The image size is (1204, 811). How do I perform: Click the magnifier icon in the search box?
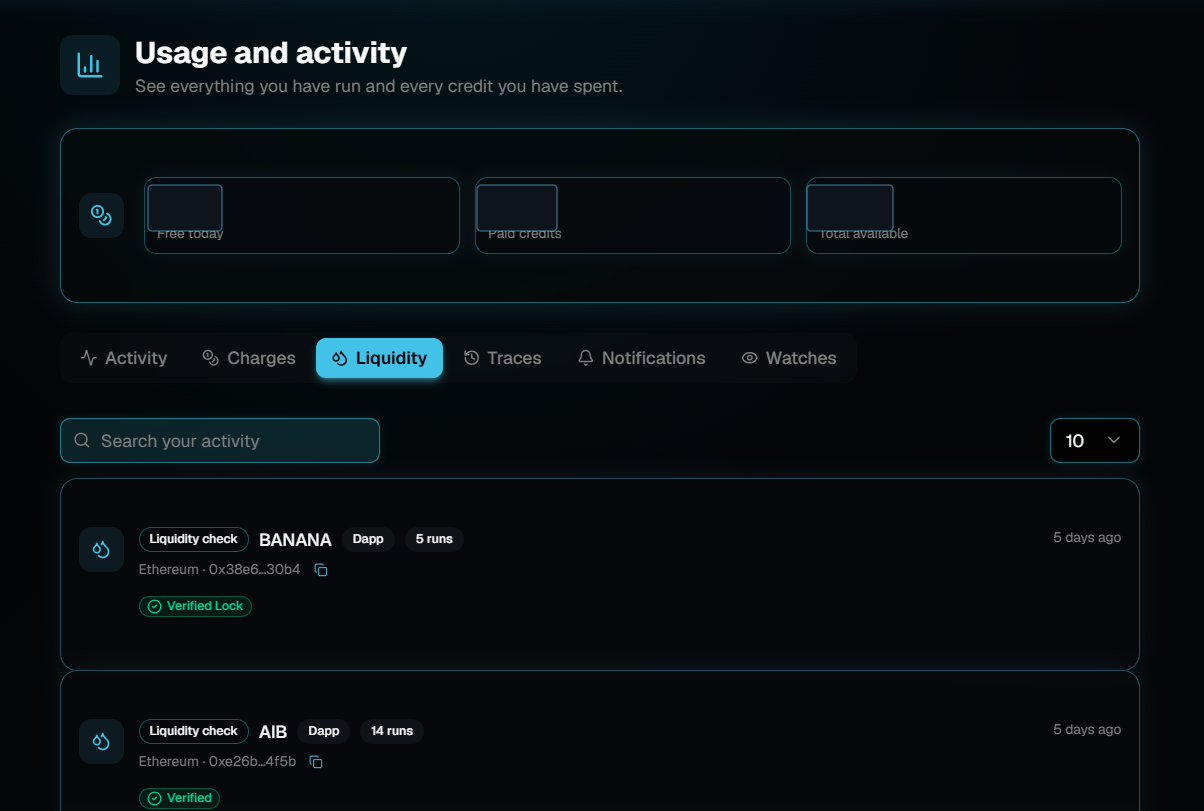[82, 441]
